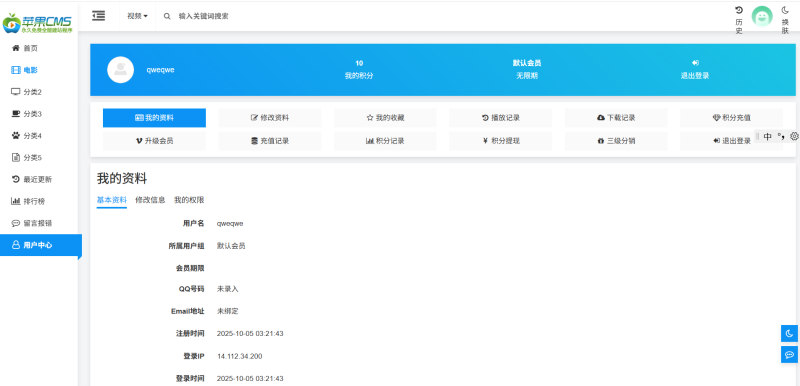This screenshot has width=800, height=386.
Task: Click the QQ号码 value 未录入
Action: 228,289
